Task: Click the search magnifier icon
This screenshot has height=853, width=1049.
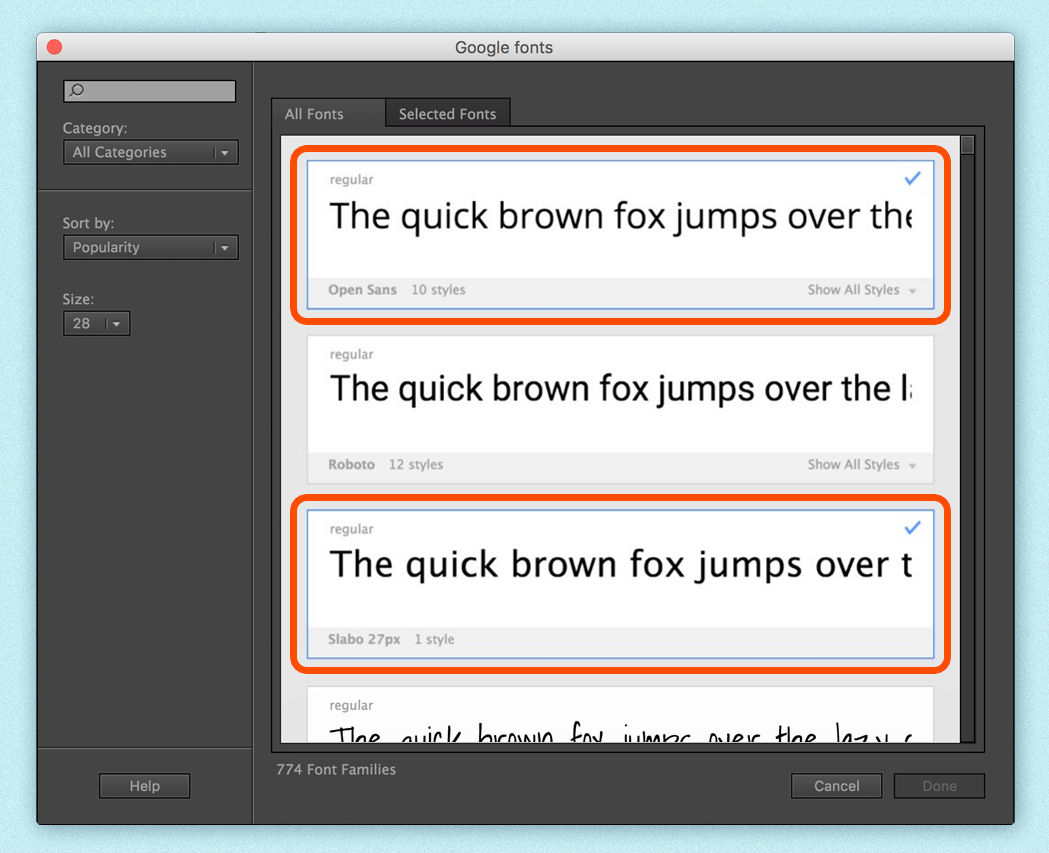Action: coord(77,90)
